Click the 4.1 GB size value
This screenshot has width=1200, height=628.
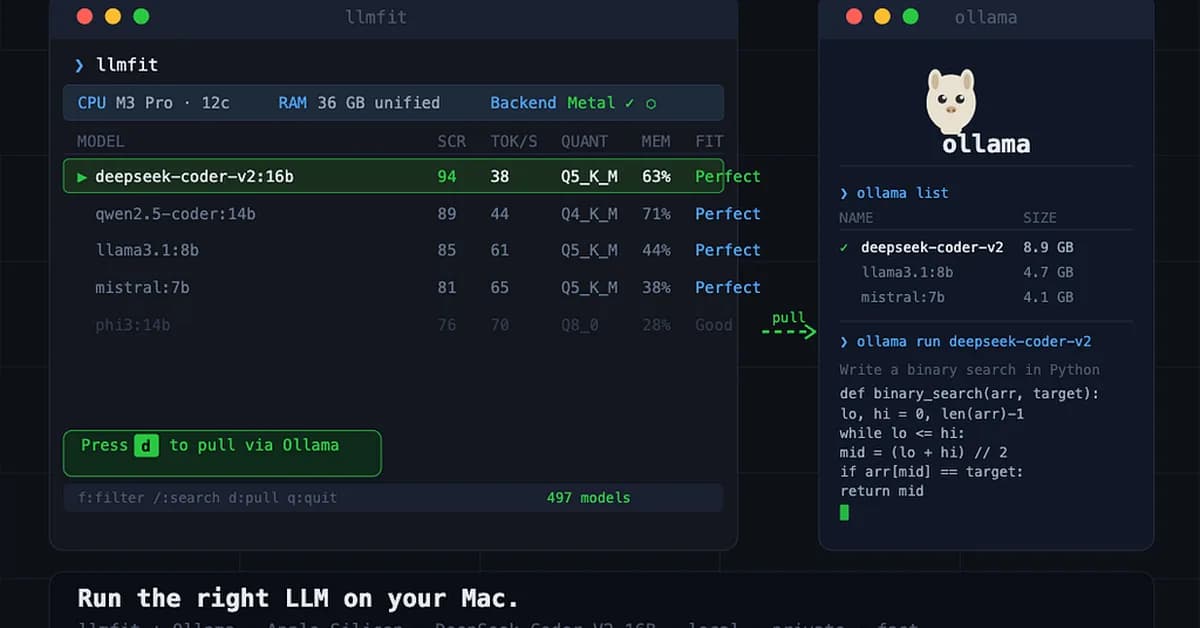coord(1048,297)
